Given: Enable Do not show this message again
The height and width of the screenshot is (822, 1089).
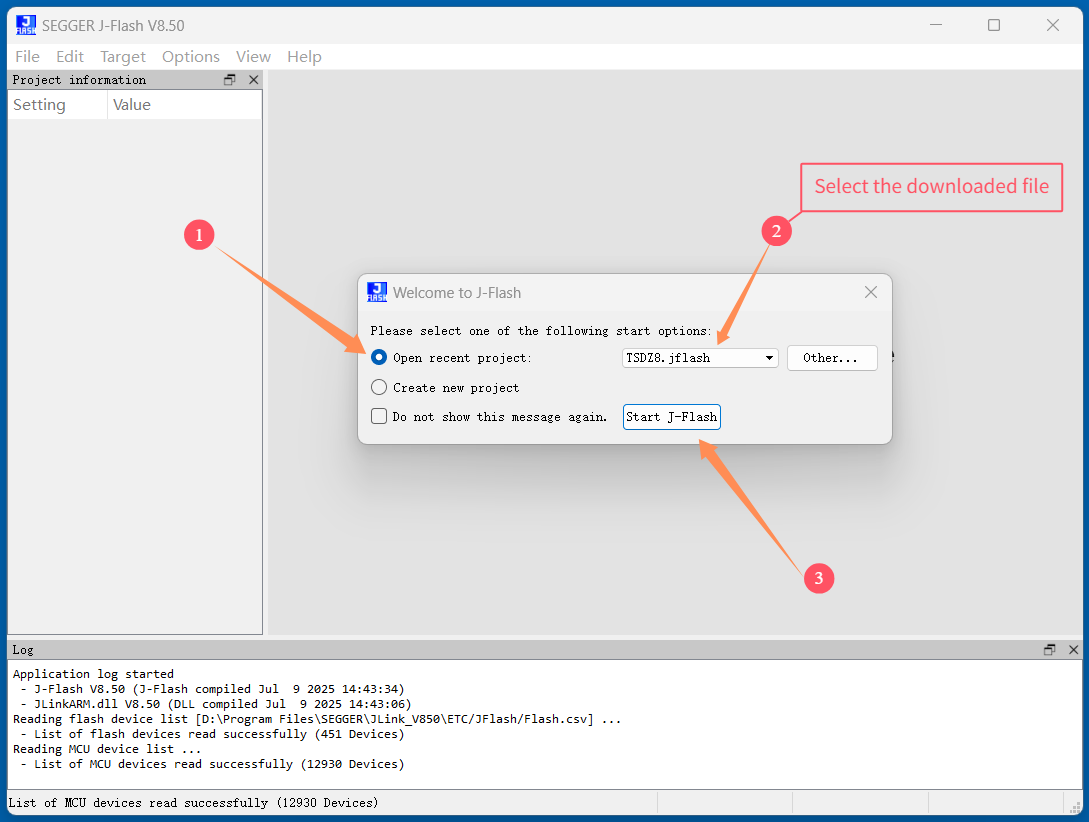Looking at the screenshot, I should pyautogui.click(x=379, y=417).
